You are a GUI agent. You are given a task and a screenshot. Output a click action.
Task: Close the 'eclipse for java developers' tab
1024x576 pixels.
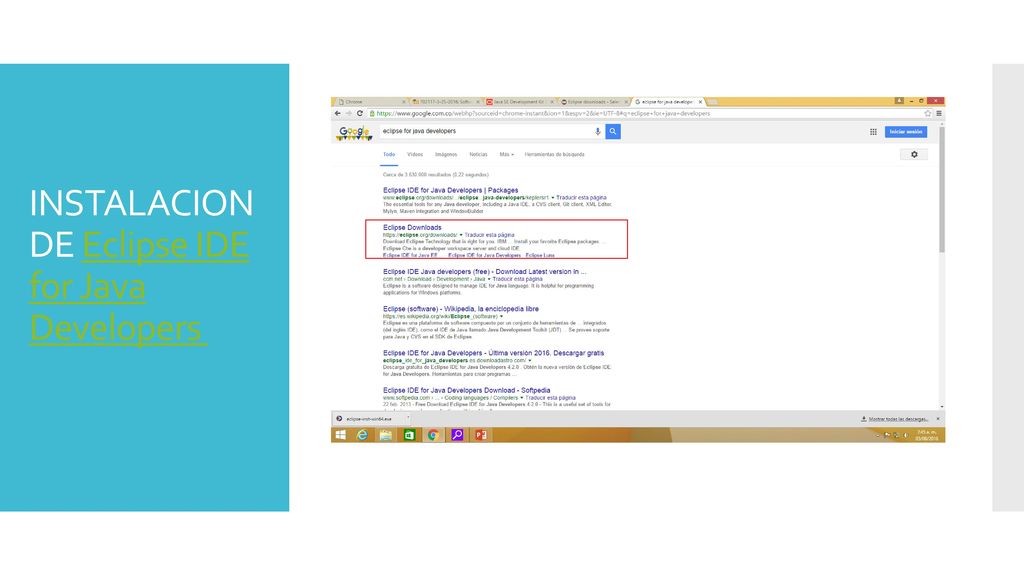(700, 102)
